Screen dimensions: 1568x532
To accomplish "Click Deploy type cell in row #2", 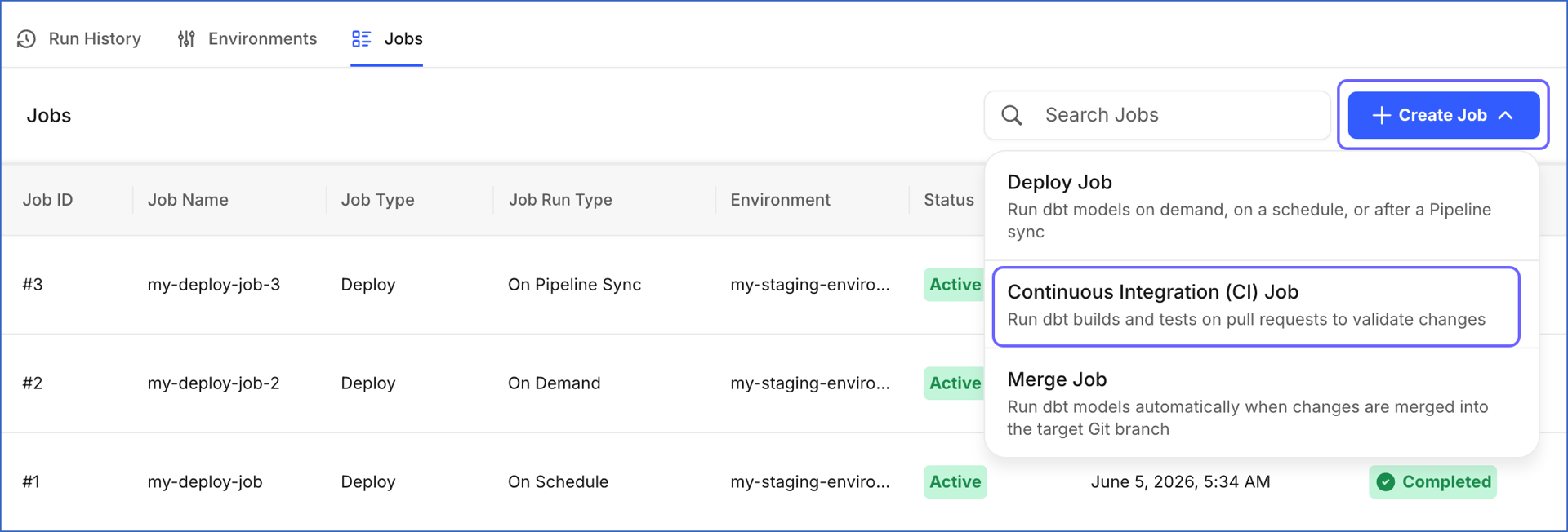I will [x=368, y=383].
